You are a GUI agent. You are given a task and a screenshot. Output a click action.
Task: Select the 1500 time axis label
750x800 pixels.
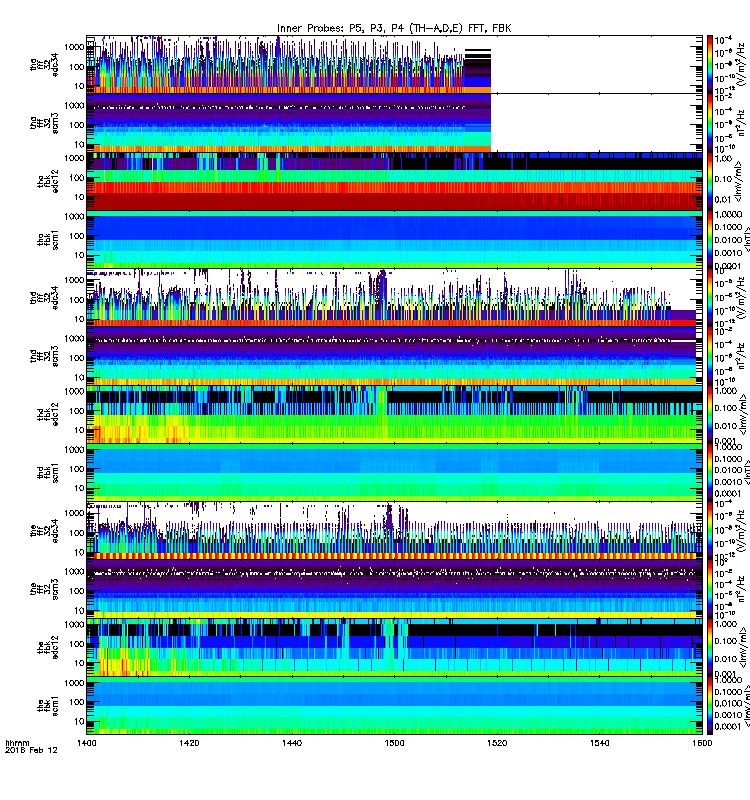394,743
